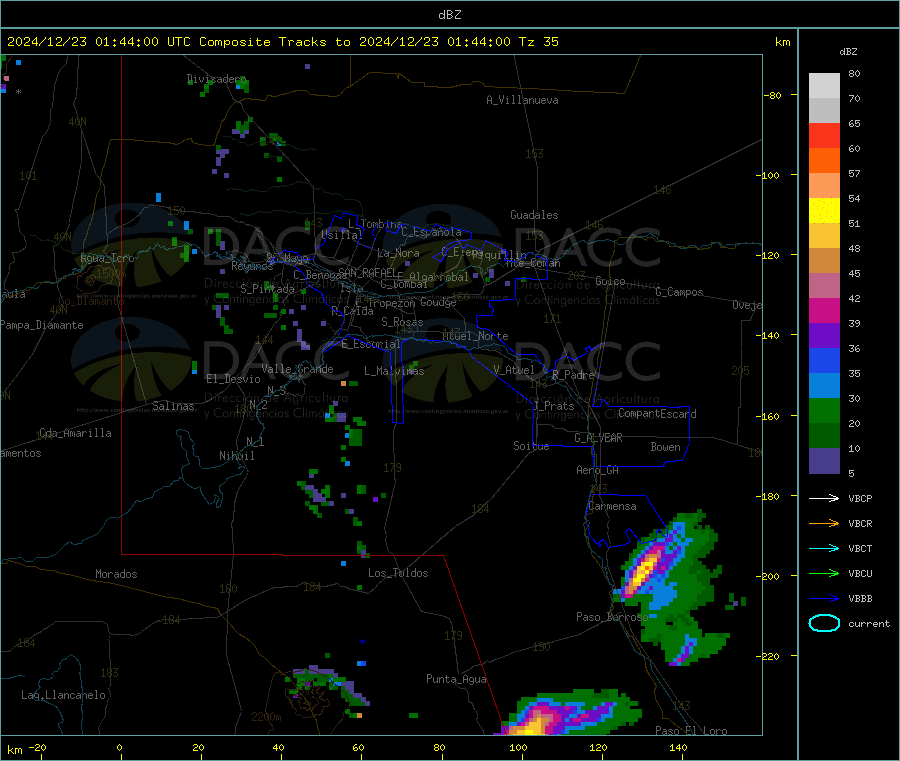Click the Morados location label
900x761 pixels.
tap(116, 574)
